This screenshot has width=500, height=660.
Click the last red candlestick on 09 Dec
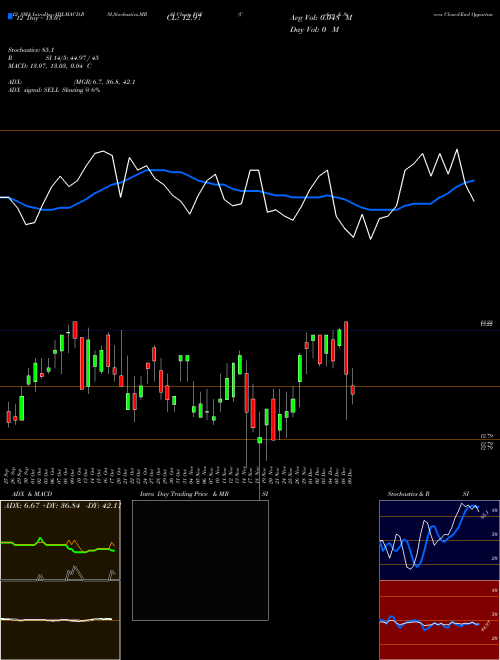(x=353, y=390)
